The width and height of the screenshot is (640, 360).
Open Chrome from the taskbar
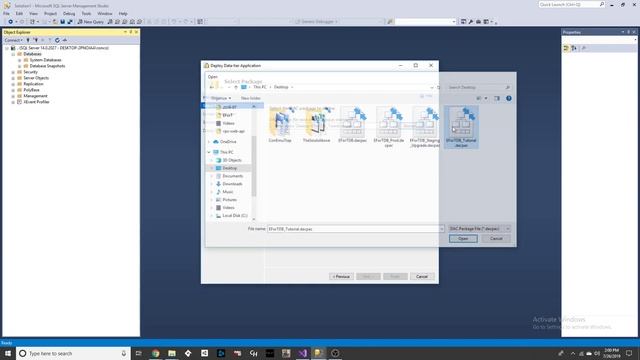[x=156, y=353]
